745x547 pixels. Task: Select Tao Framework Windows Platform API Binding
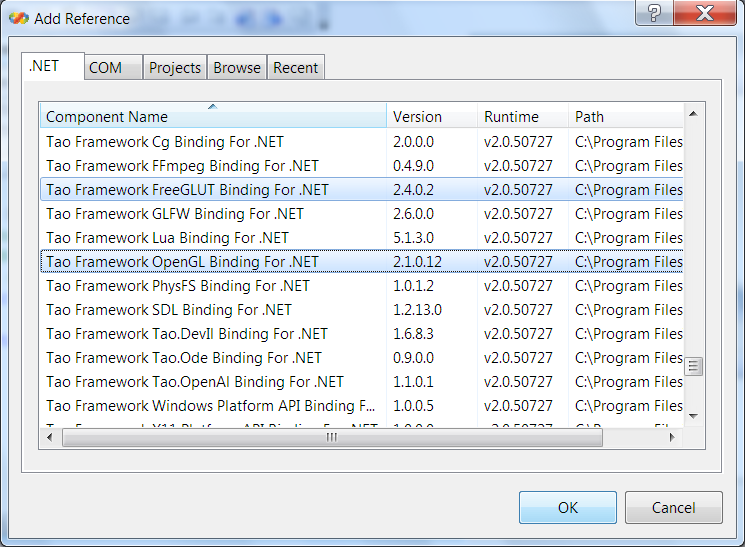point(362,406)
